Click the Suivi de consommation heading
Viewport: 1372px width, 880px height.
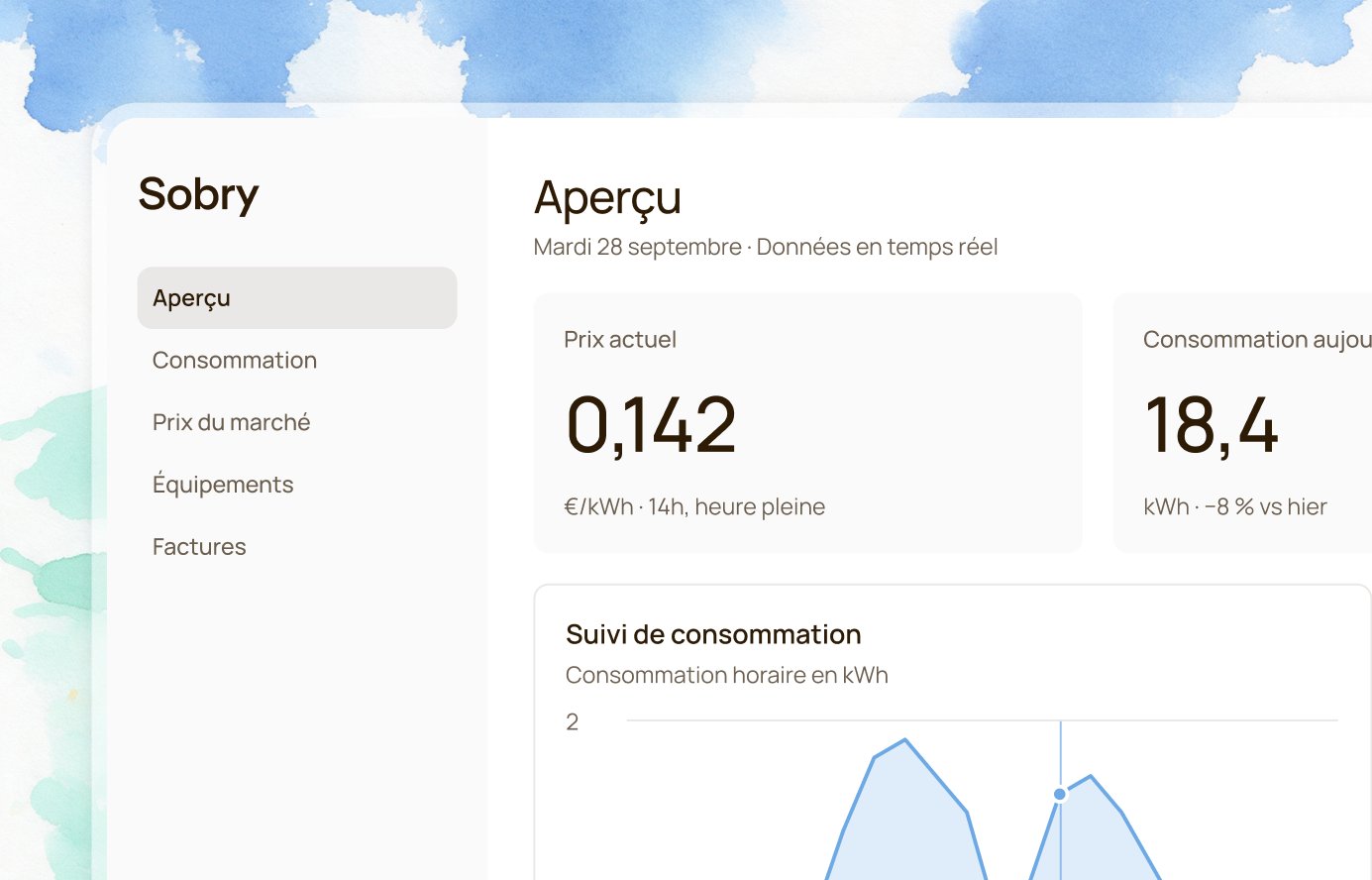[x=713, y=634]
